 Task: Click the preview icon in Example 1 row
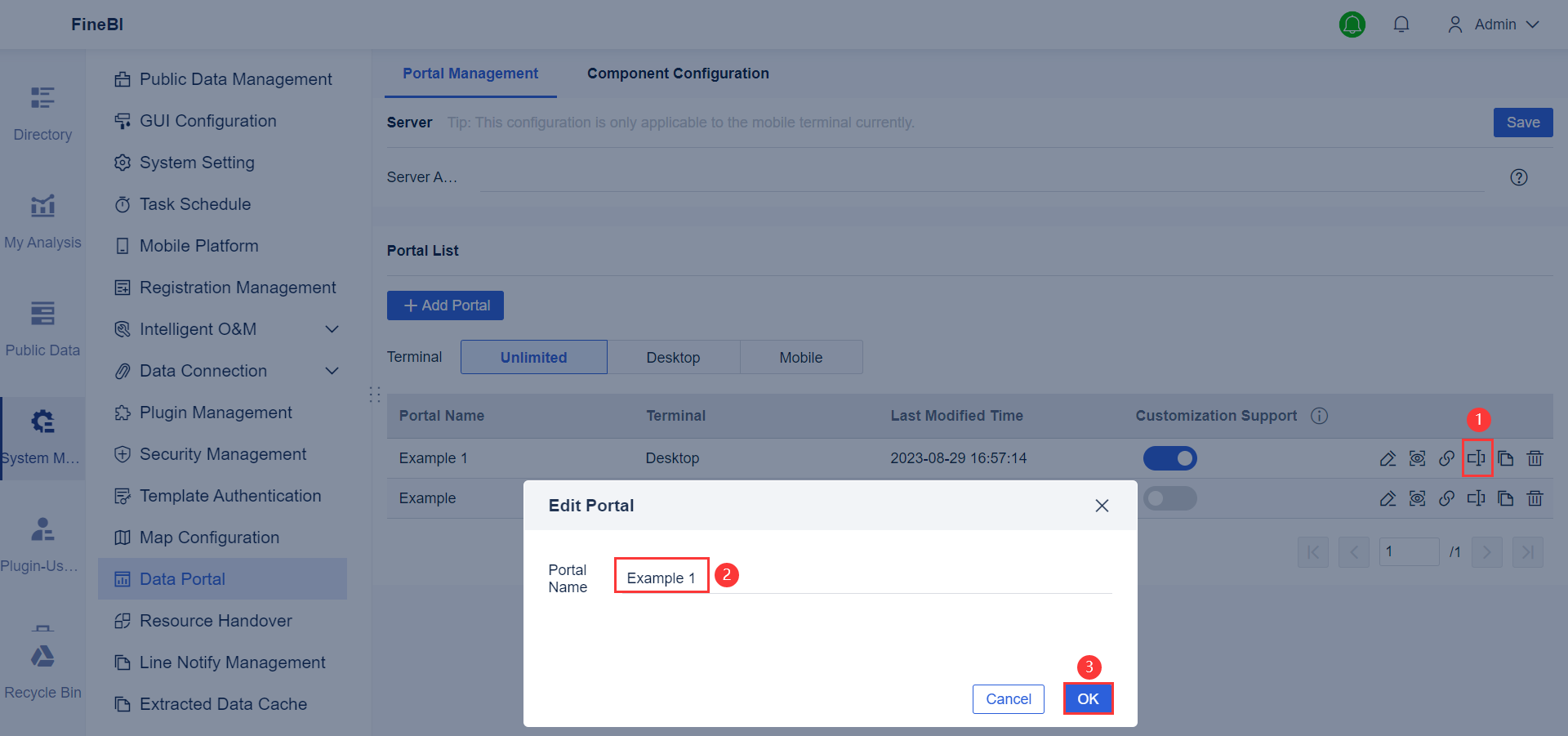tap(1417, 458)
